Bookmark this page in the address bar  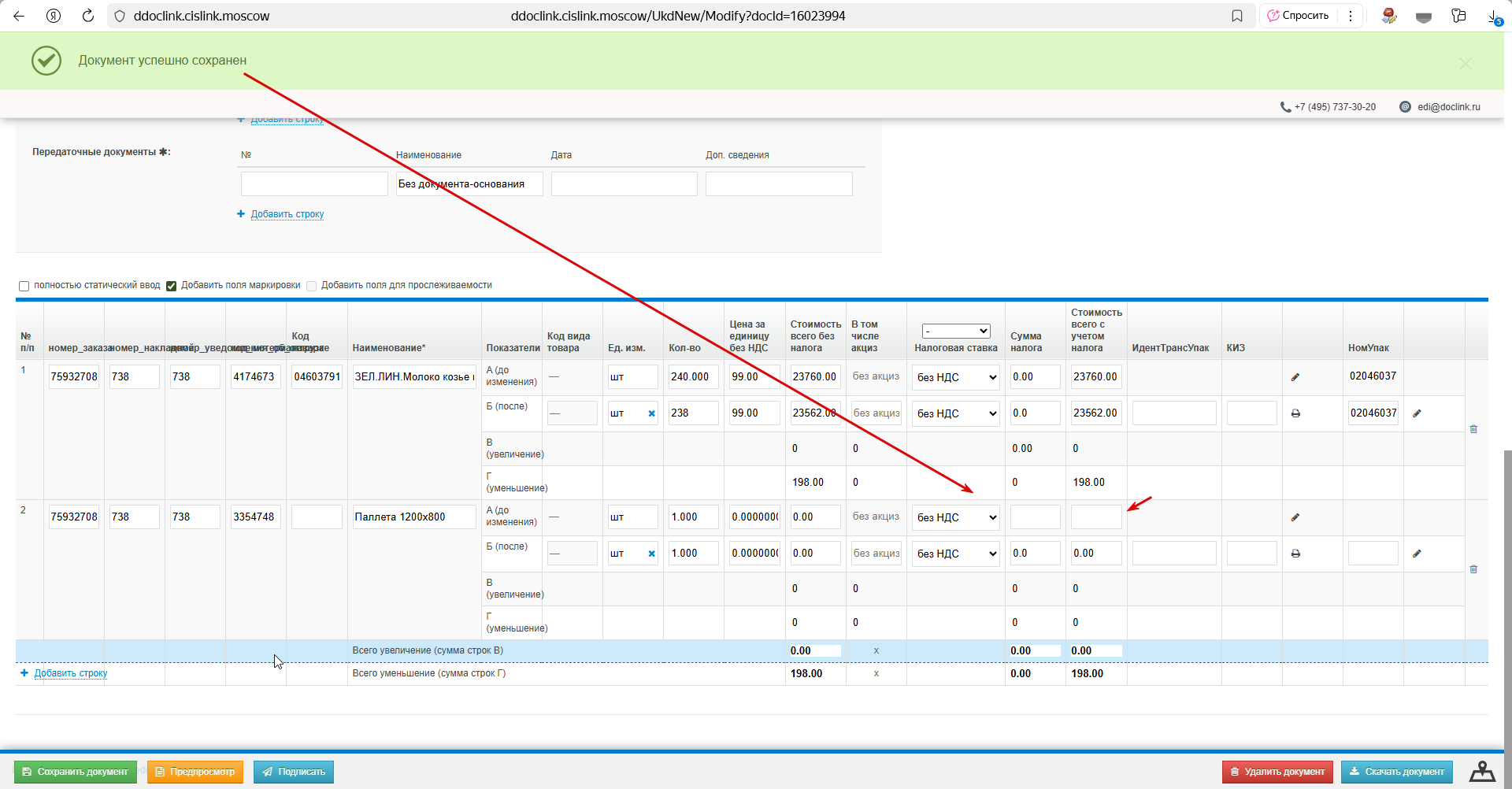[1237, 16]
